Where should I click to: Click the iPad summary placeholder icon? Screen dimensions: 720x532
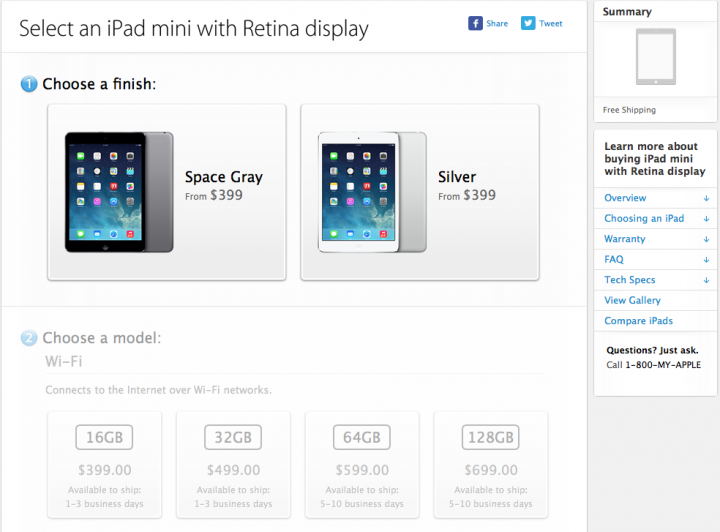click(655, 56)
